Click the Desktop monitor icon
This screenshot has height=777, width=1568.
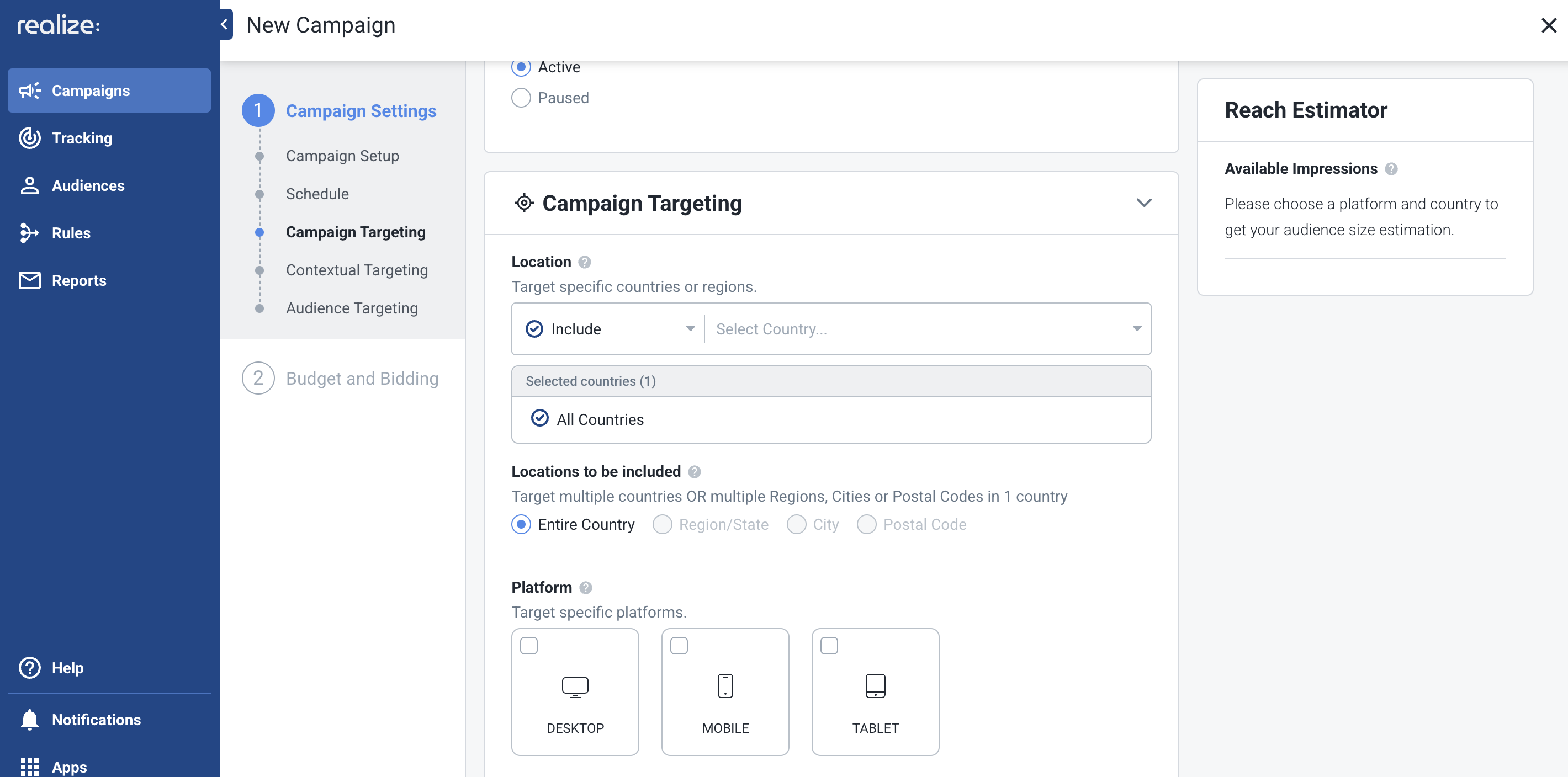click(575, 686)
